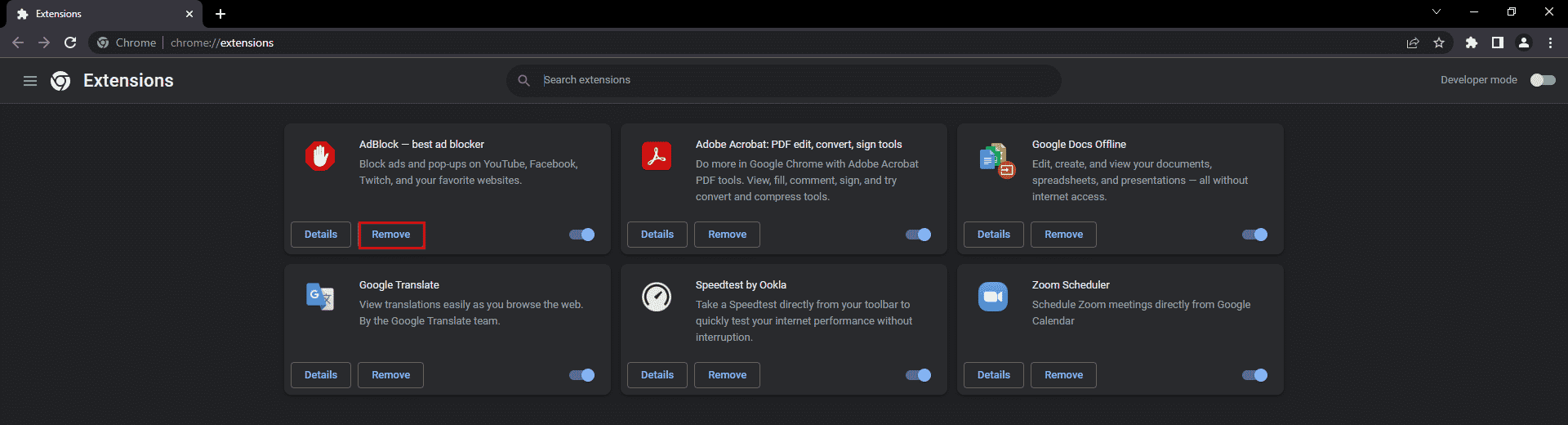The width and height of the screenshot is (1568, 425).
Task: Click 'Adobe Acrobat: PDF edit, convert, sign tools' title
Action: 799,145
